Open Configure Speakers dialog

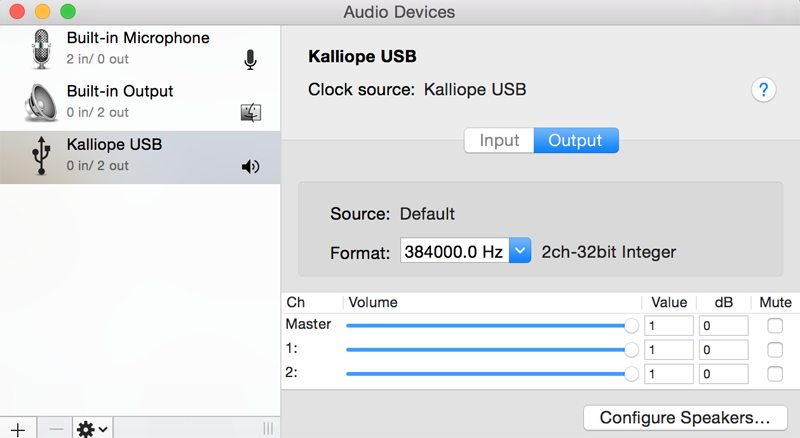(685, 418)
